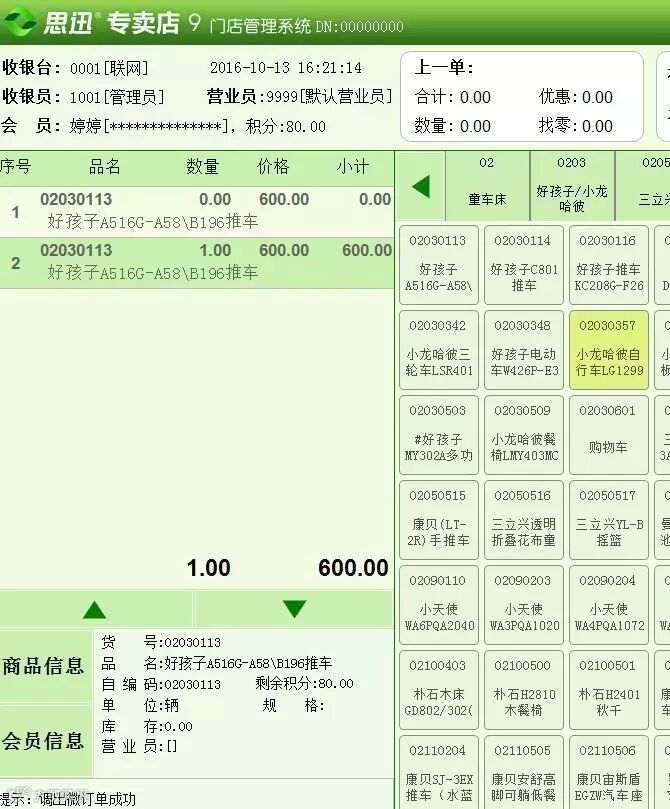Add product 02100403 朴石木床GD802/302

coord(438,690)
